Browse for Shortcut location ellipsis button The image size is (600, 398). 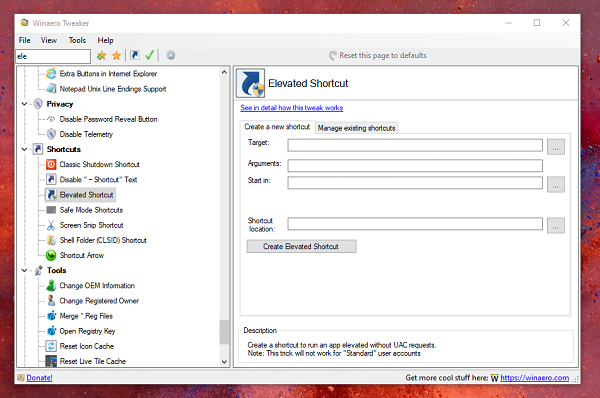pyautogui.click(x=556, y=226)
